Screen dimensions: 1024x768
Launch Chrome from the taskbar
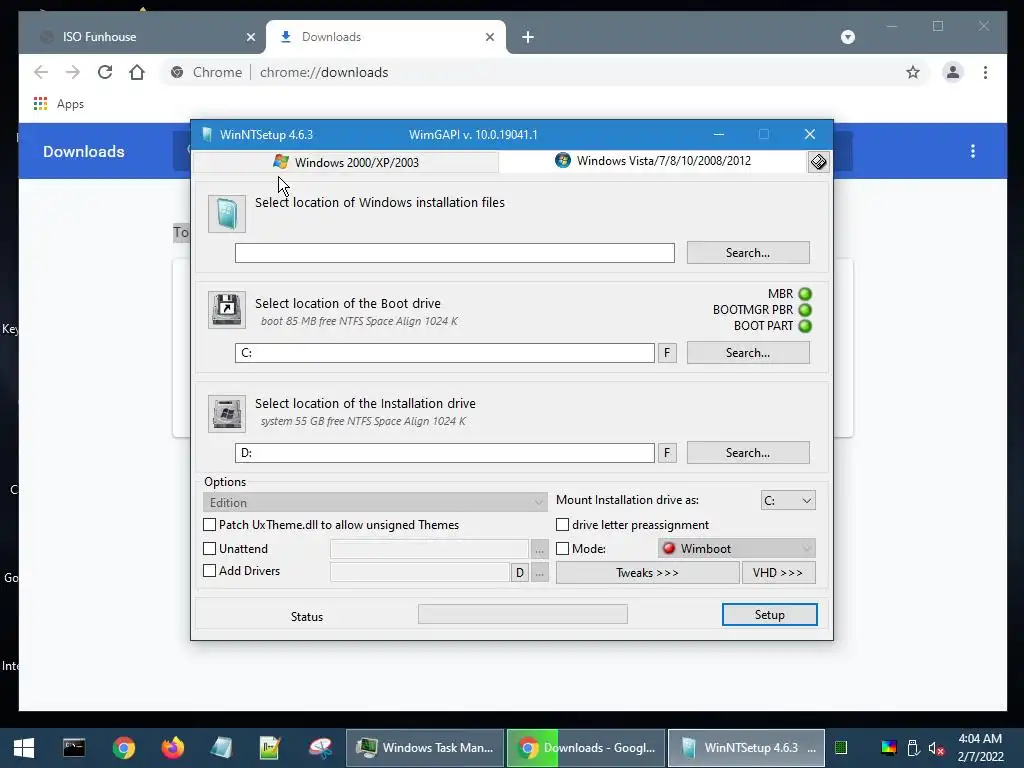123,748
